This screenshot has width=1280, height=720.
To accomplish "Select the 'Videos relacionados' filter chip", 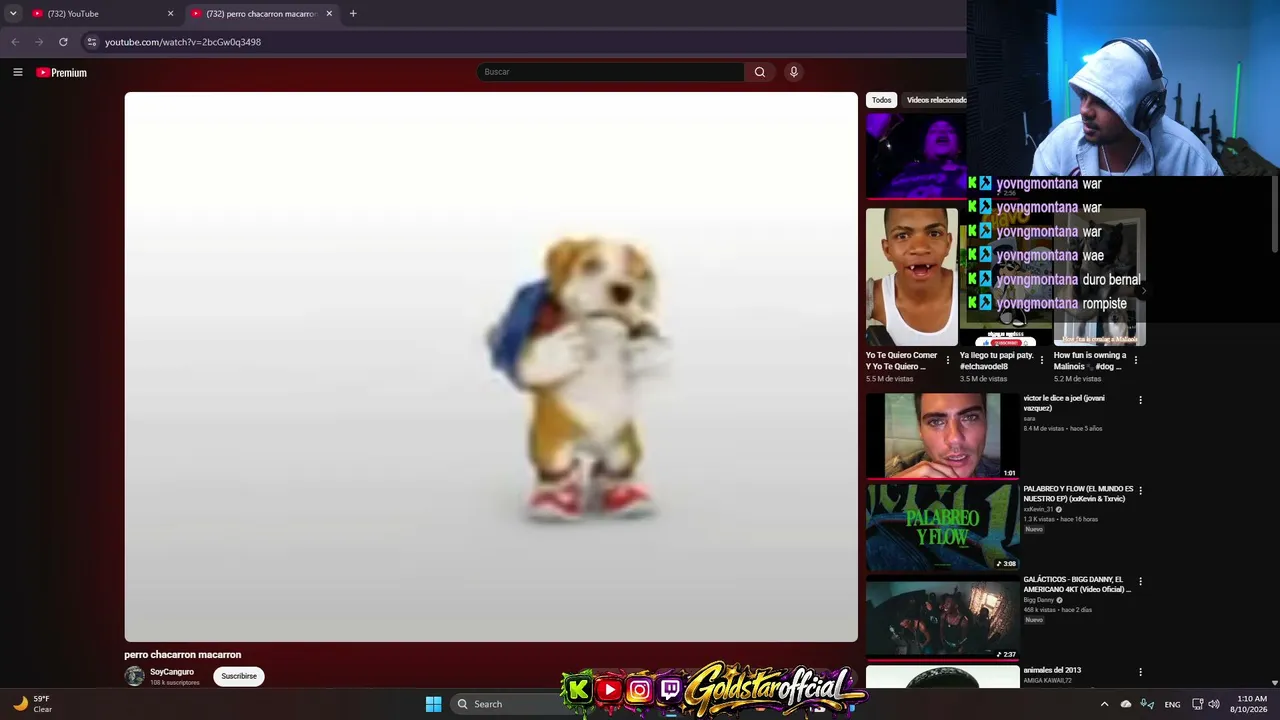I will point(936,100).
